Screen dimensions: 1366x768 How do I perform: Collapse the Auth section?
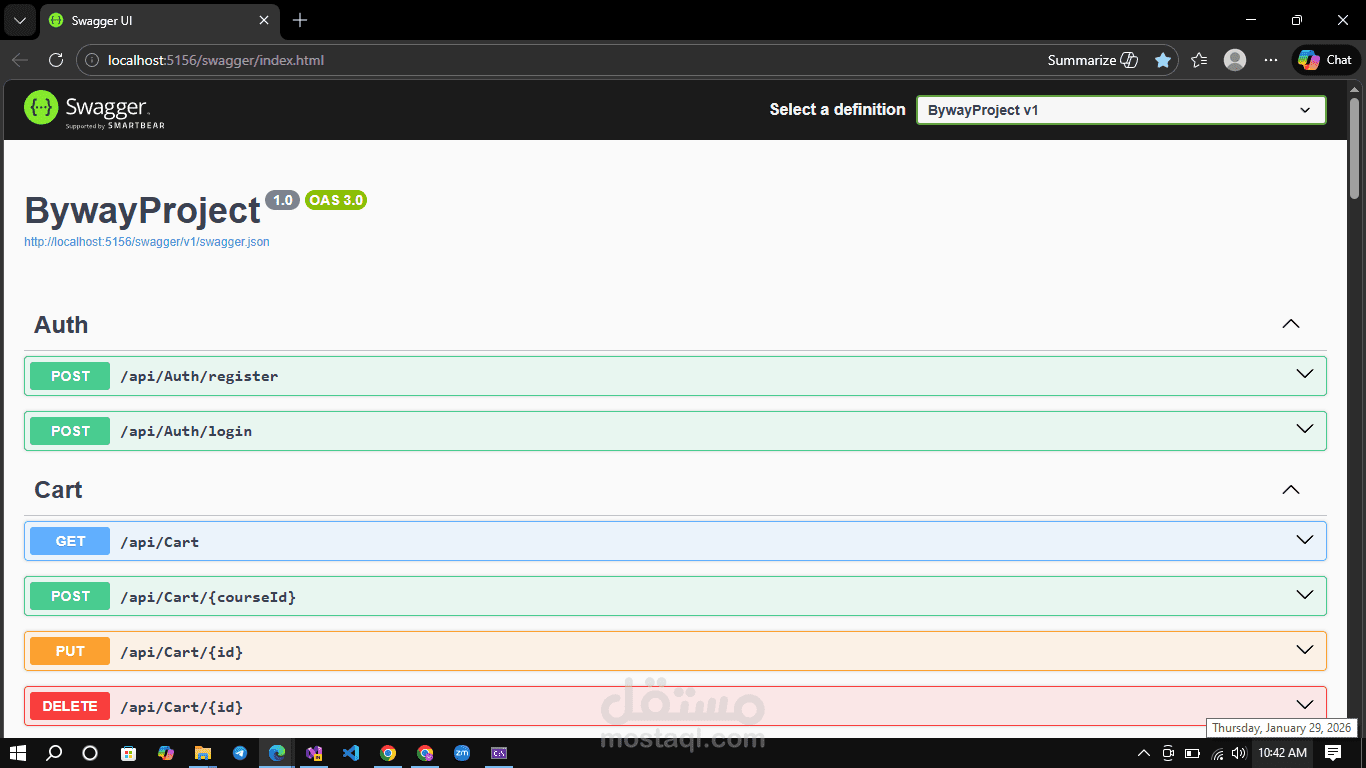(x=1290, y=324)
